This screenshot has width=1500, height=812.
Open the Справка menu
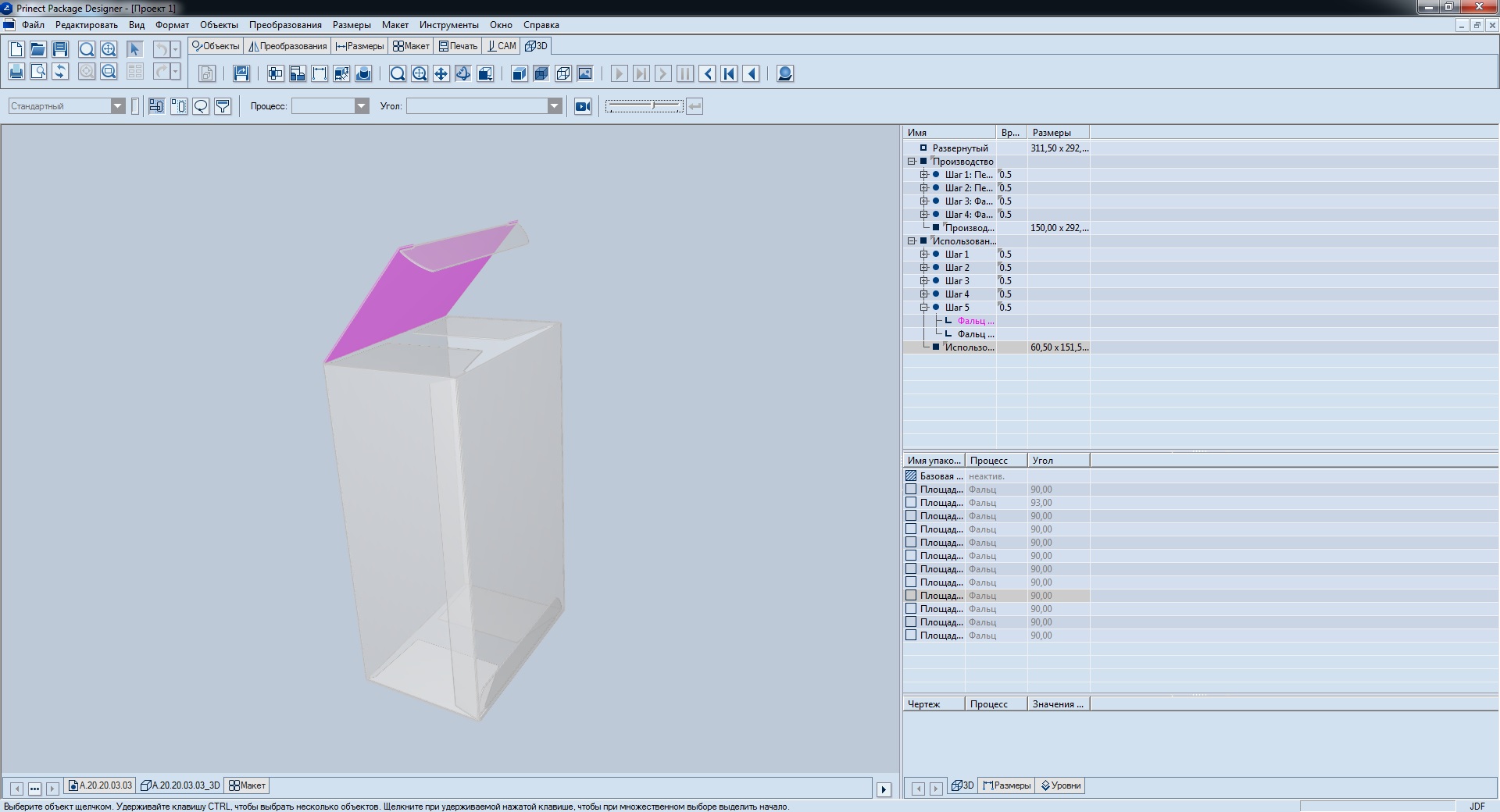(541, 25)
